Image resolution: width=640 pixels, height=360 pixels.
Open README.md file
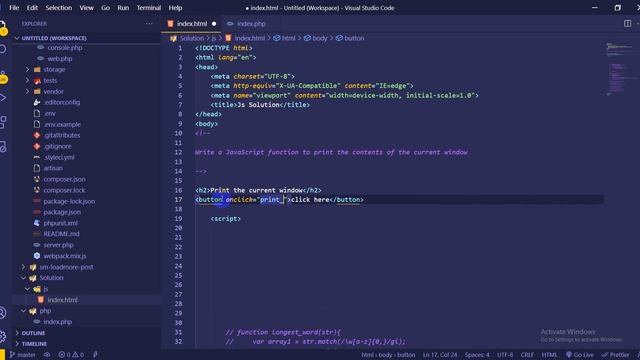(61, 234)
